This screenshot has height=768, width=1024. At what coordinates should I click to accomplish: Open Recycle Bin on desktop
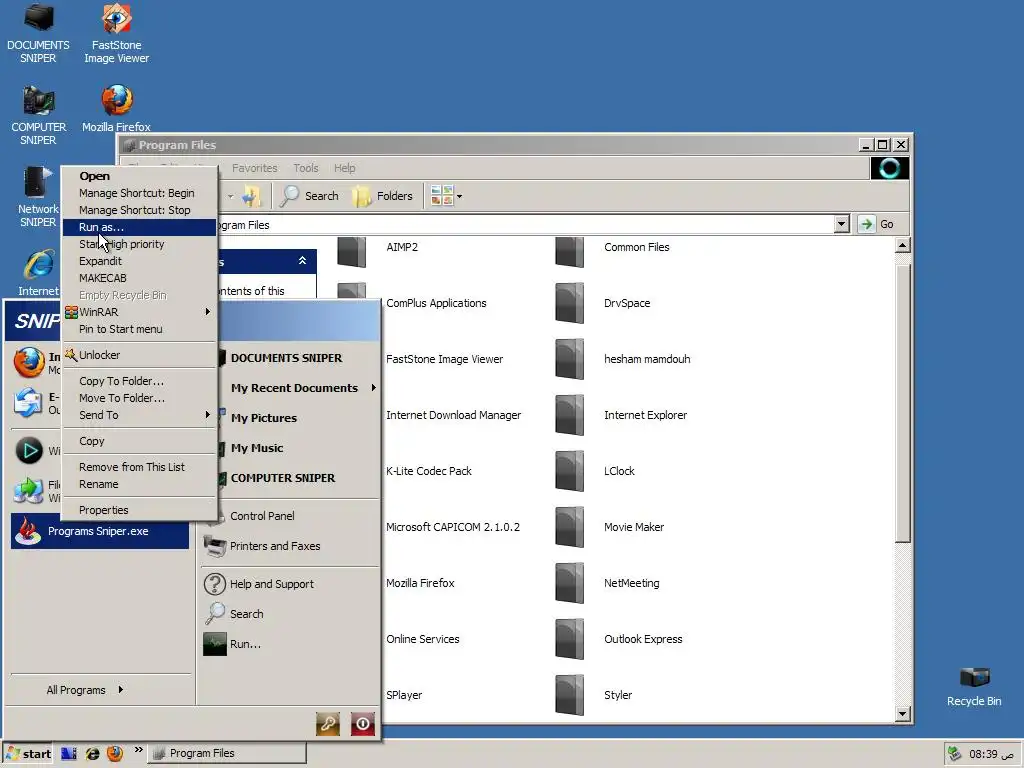[x=974, y=686]
